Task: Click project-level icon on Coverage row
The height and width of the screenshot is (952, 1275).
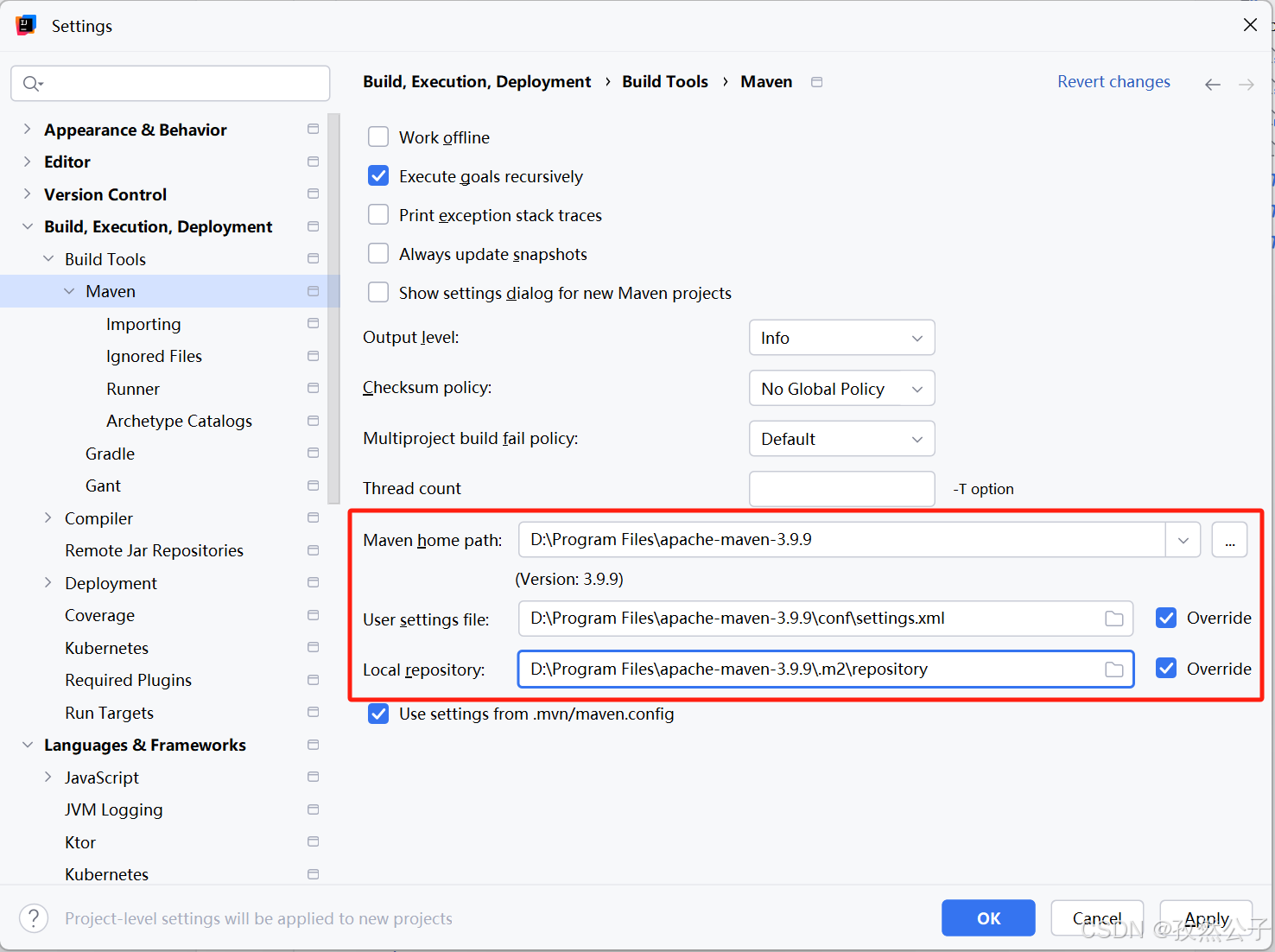Action: click(x=313, y=615)
